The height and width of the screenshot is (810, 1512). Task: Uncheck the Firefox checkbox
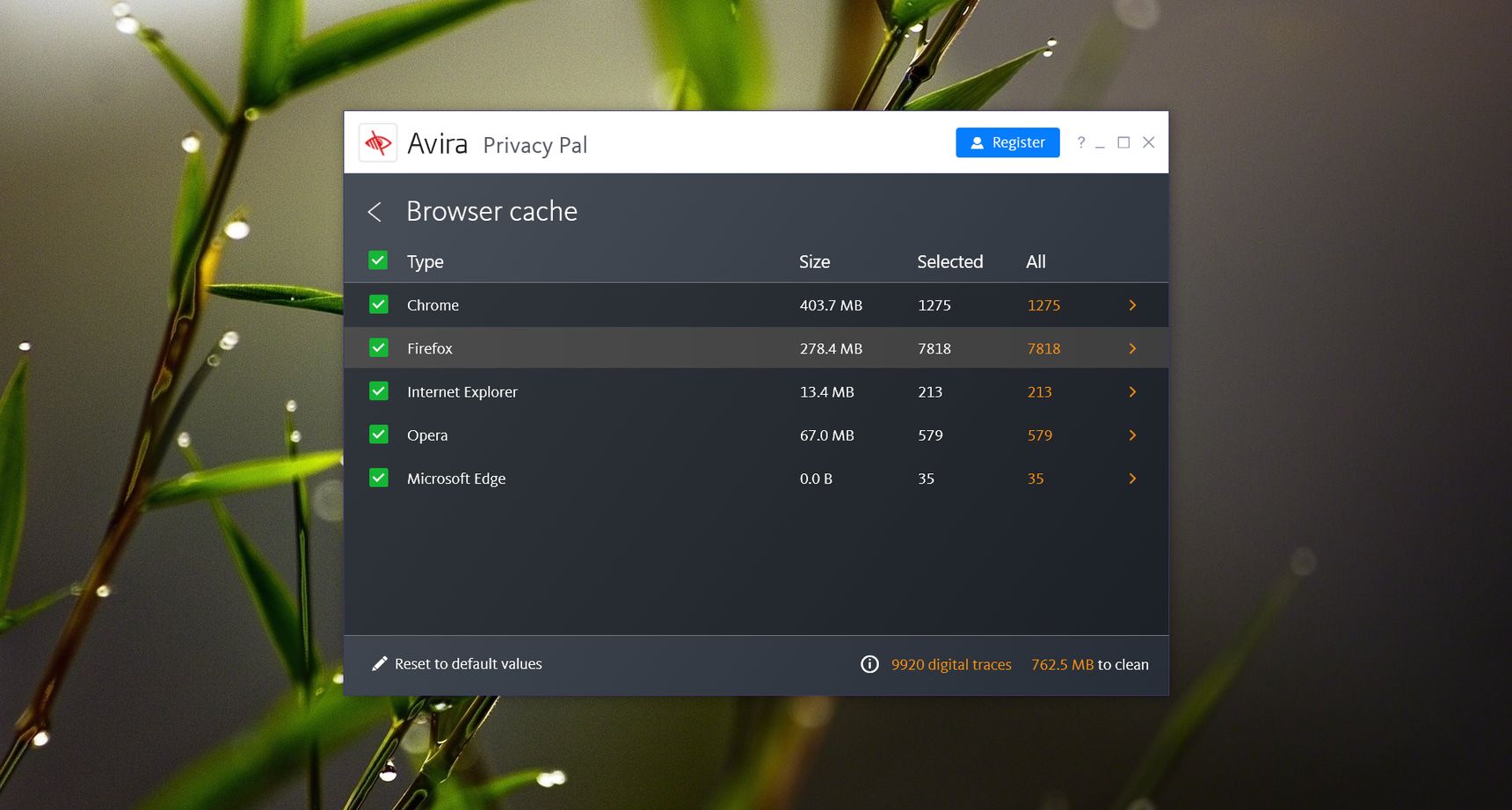[x=378, y=347]
